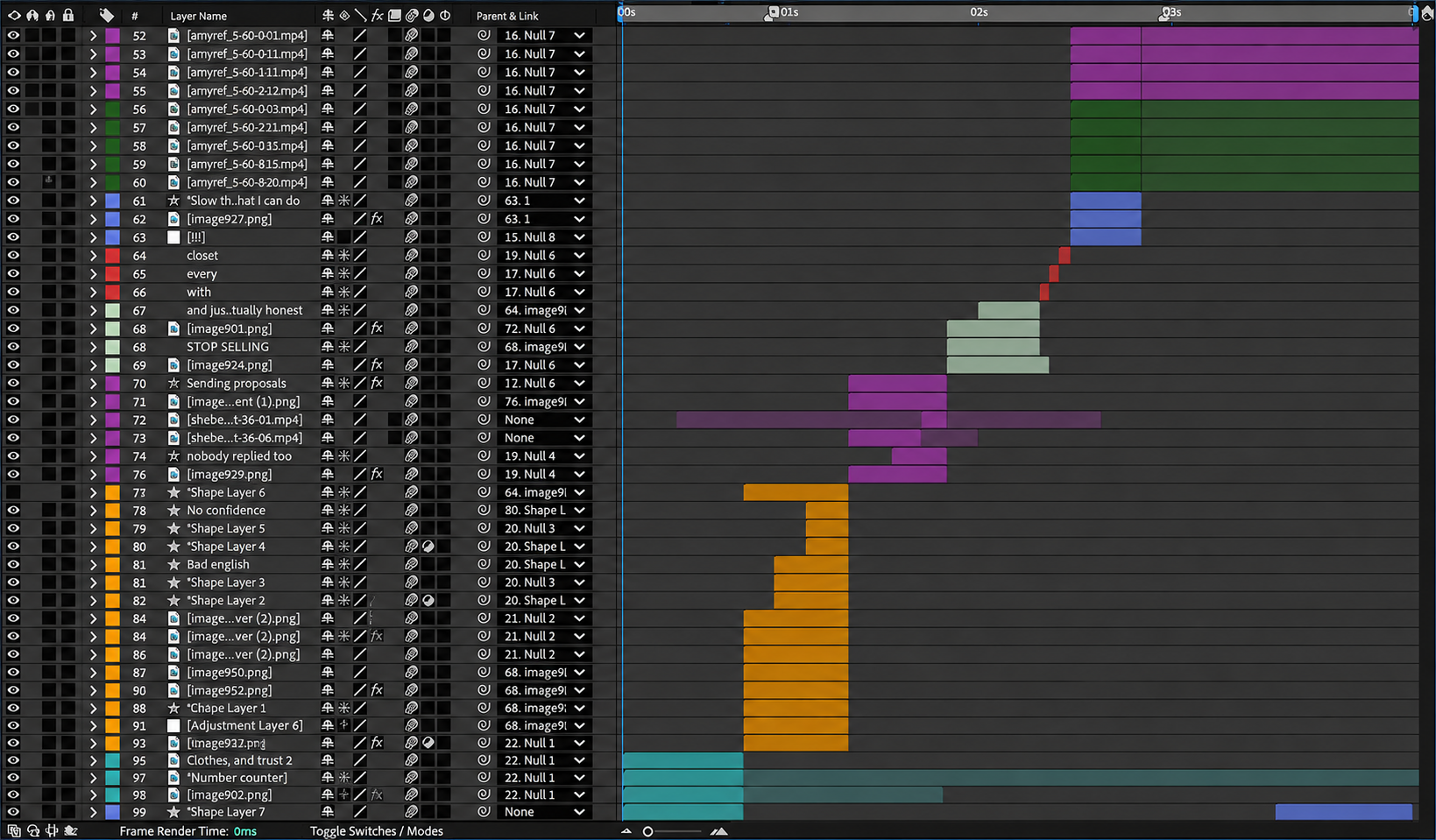This screenshot has width=1436, height=840.
Task: Hide the 'No confidence' layer
Action: point(13,510)
